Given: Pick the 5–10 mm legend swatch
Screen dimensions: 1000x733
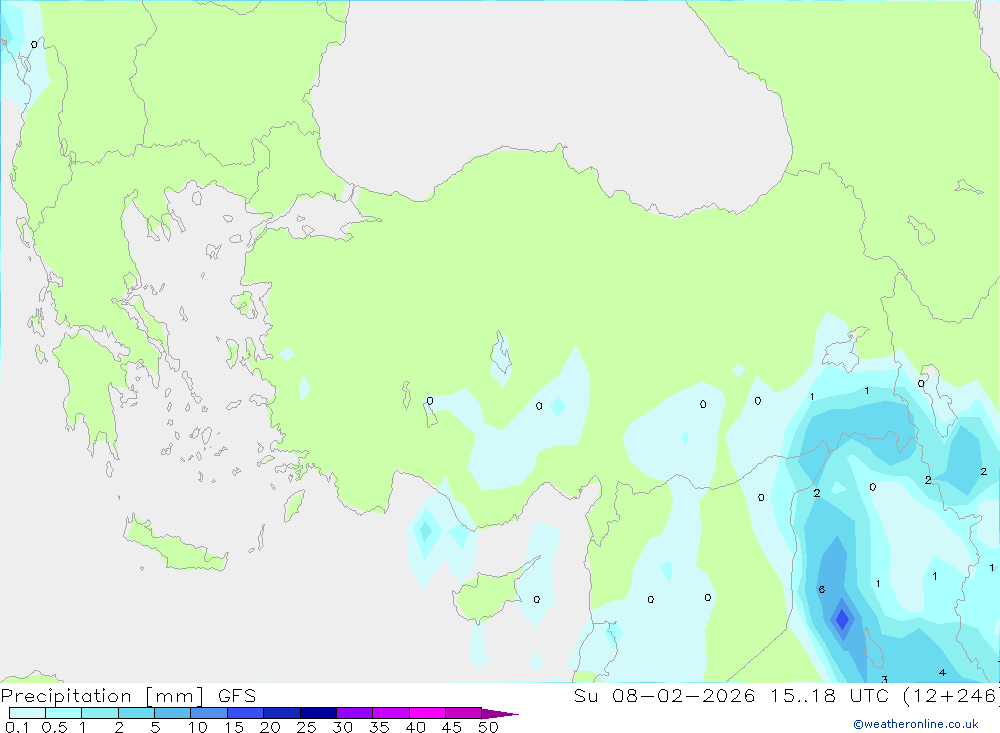Looking at the screenshot, I should (x=173, y=713).
